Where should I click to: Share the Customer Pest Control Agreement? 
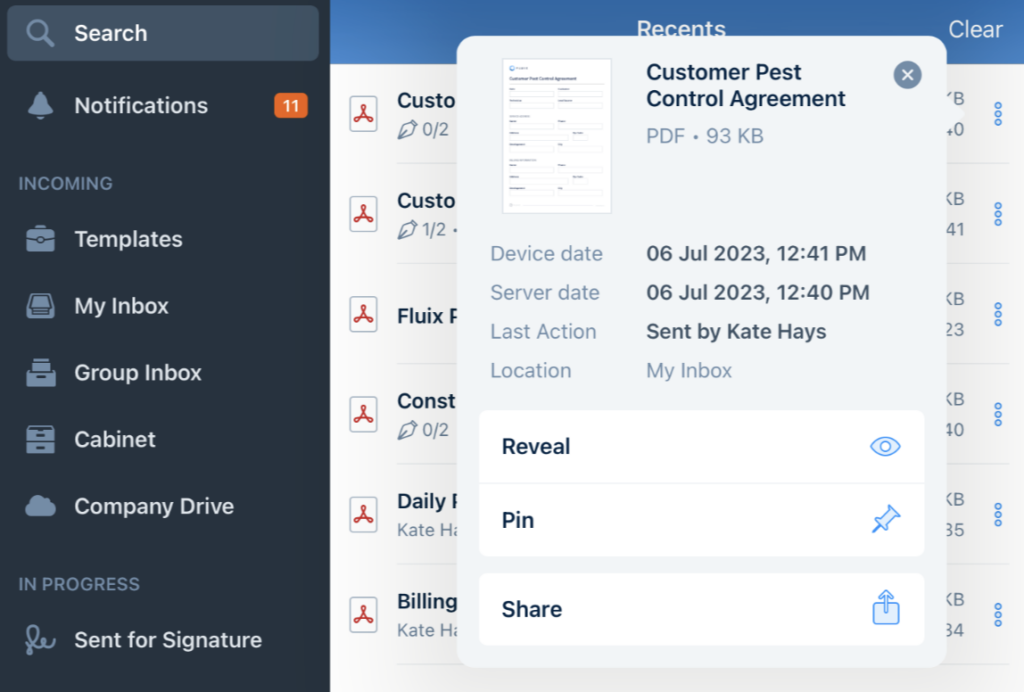click(885, 609)
